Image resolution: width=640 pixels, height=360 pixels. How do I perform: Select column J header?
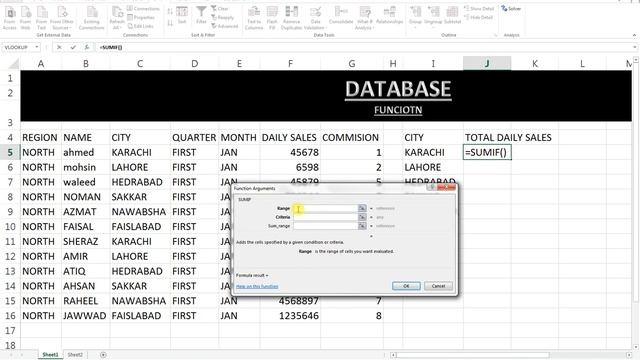[487, 63]
